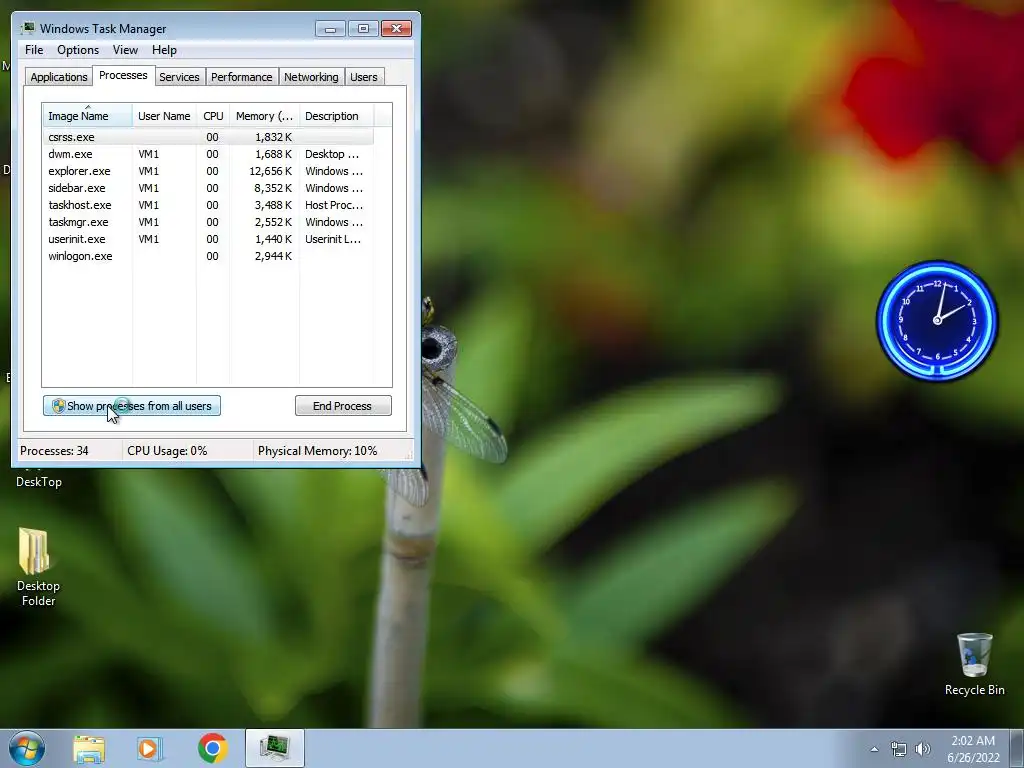Open the volume speaker tray icon
Image resolution: width=1024 pixels, height=768 pixels.
point(923,749)
